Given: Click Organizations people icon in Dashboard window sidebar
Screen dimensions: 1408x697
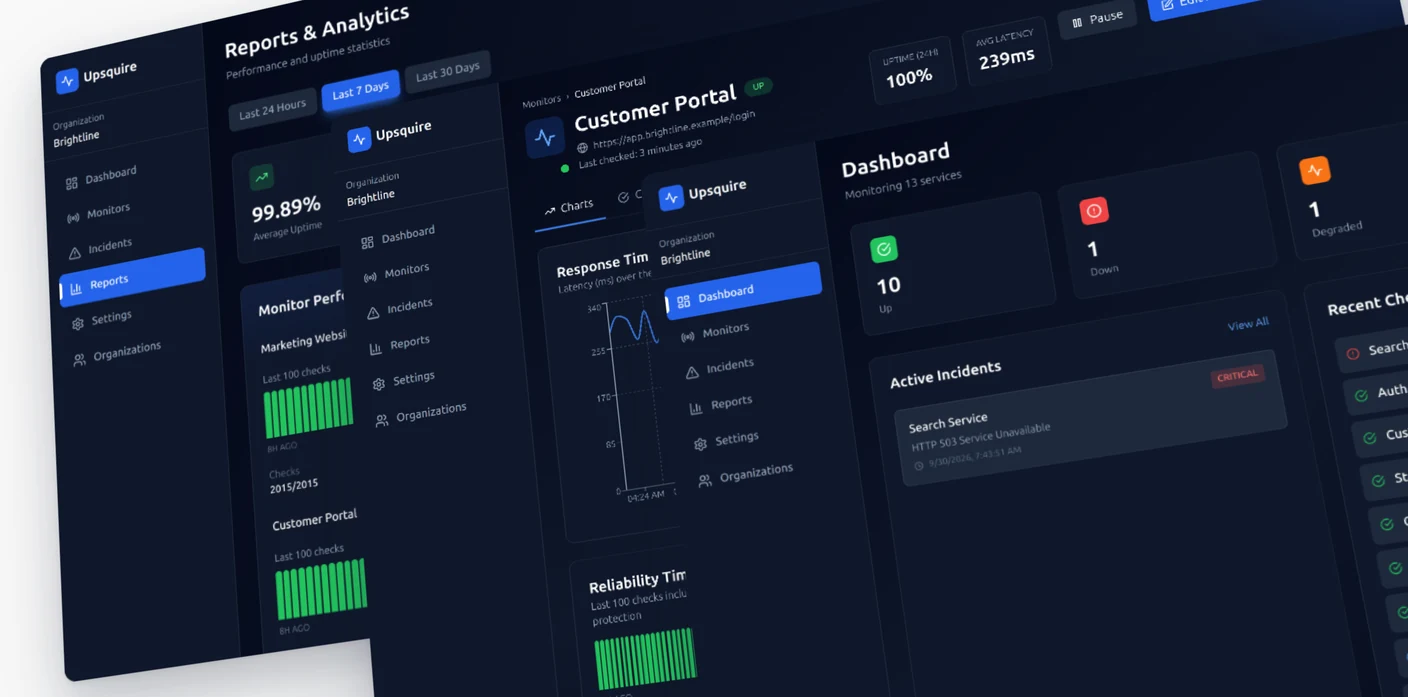Looking at the screenshot, I should click(705, 481).
